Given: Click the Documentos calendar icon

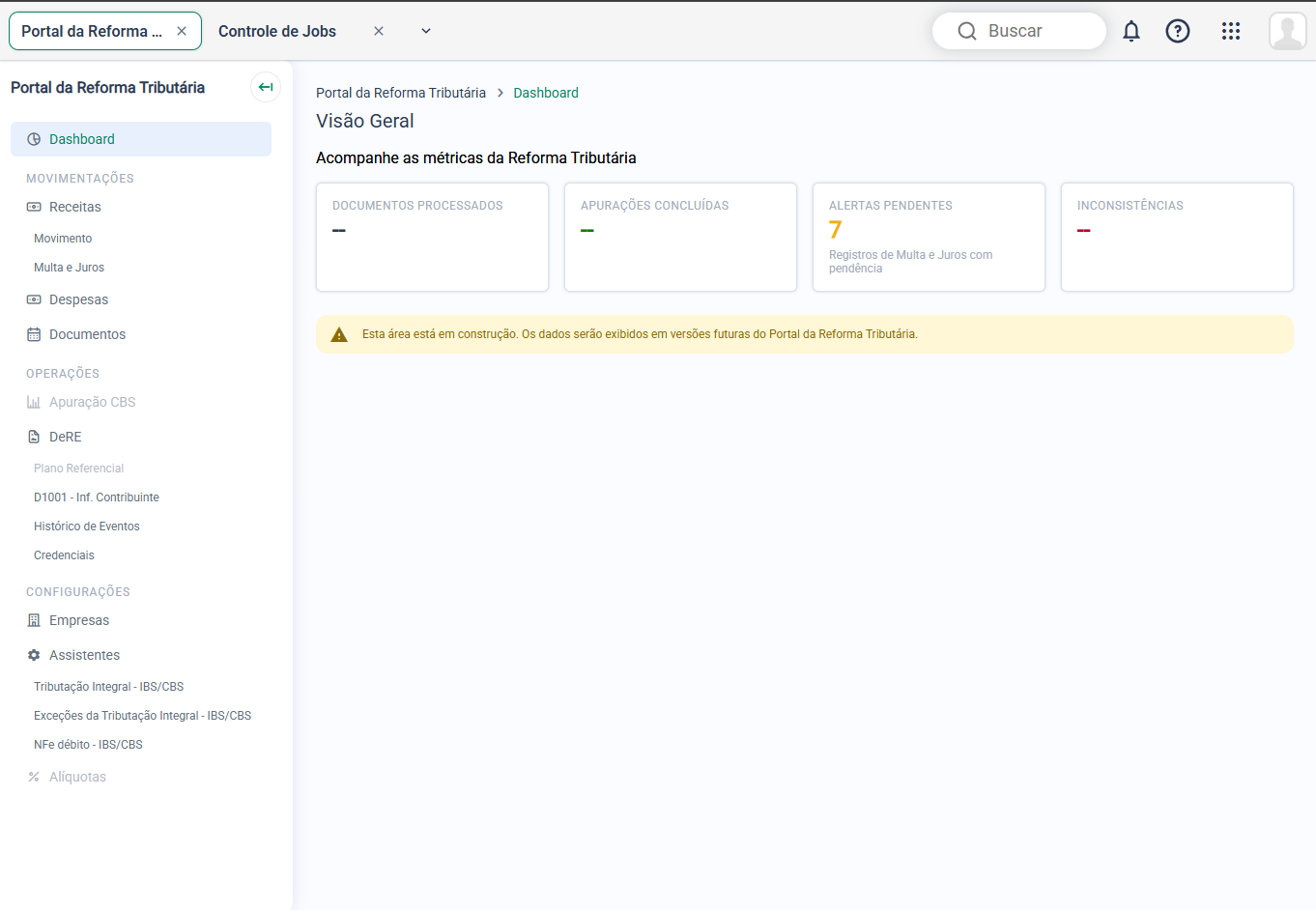Looking at the screenshot, I should pos(34,334).
